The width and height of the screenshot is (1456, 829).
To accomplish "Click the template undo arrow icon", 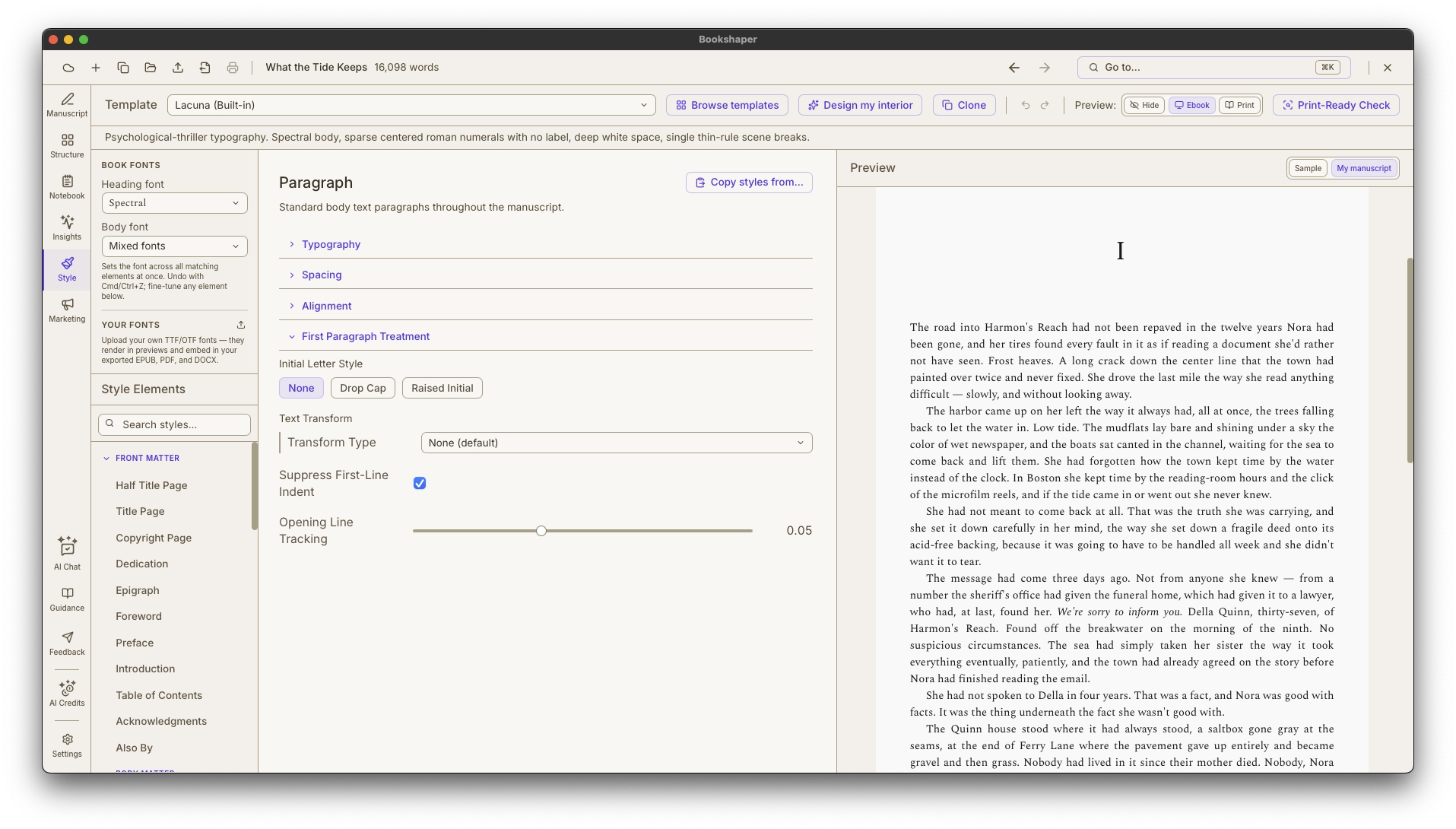I will coord(1026,105).
